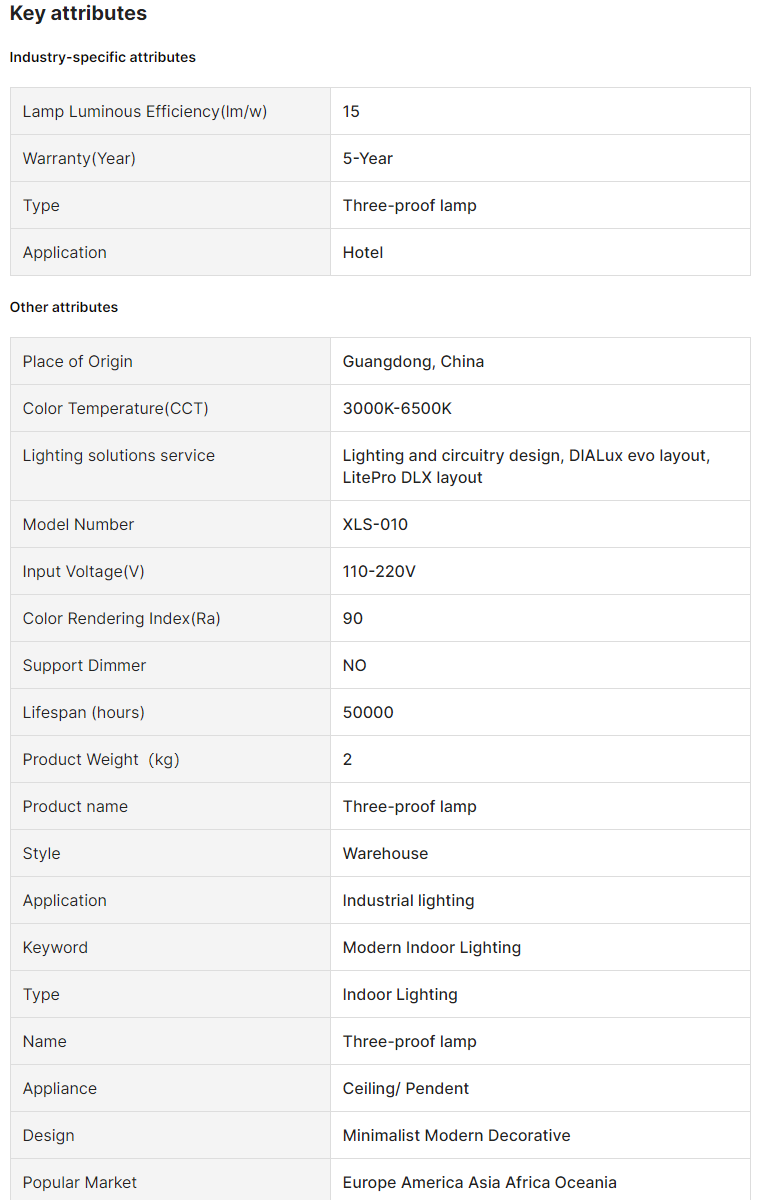Click the Other attributes subheading
Image resolution: width=760 pixels, height=1200 pixels.
coord(64,307)
